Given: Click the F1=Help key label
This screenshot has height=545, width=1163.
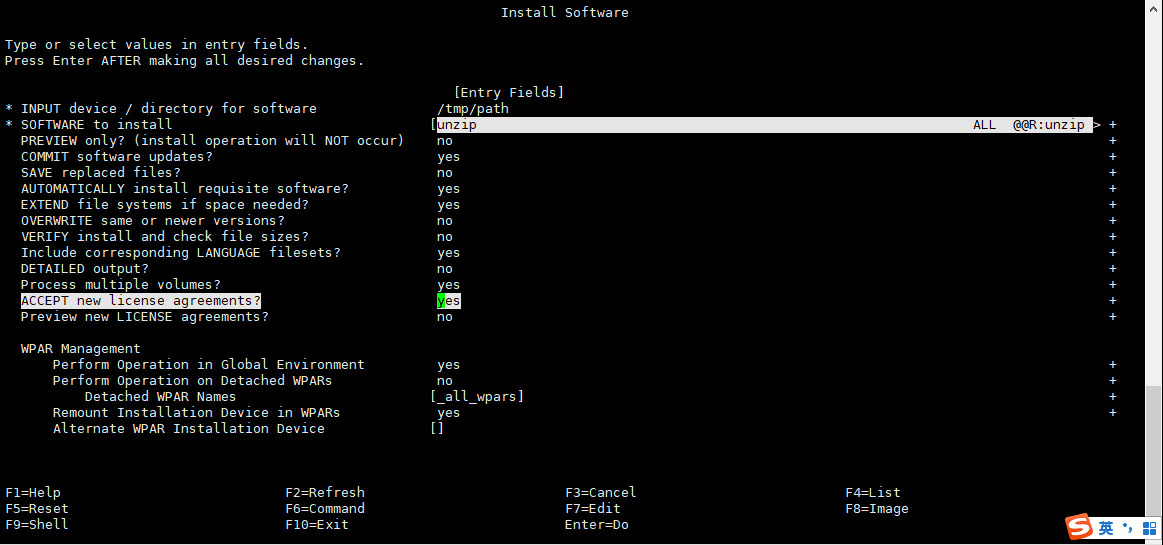Looking at the screenshot, I should point(33,492).
